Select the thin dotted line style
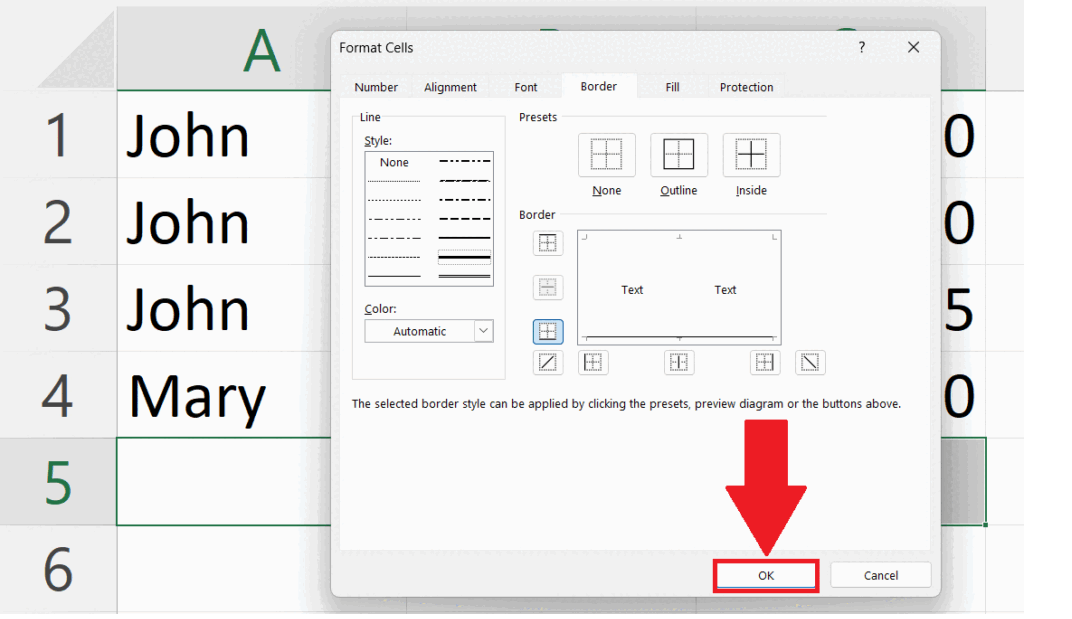Image resolution: width=1072 pixels, height=619 pixels. click(x=394, y=200)
